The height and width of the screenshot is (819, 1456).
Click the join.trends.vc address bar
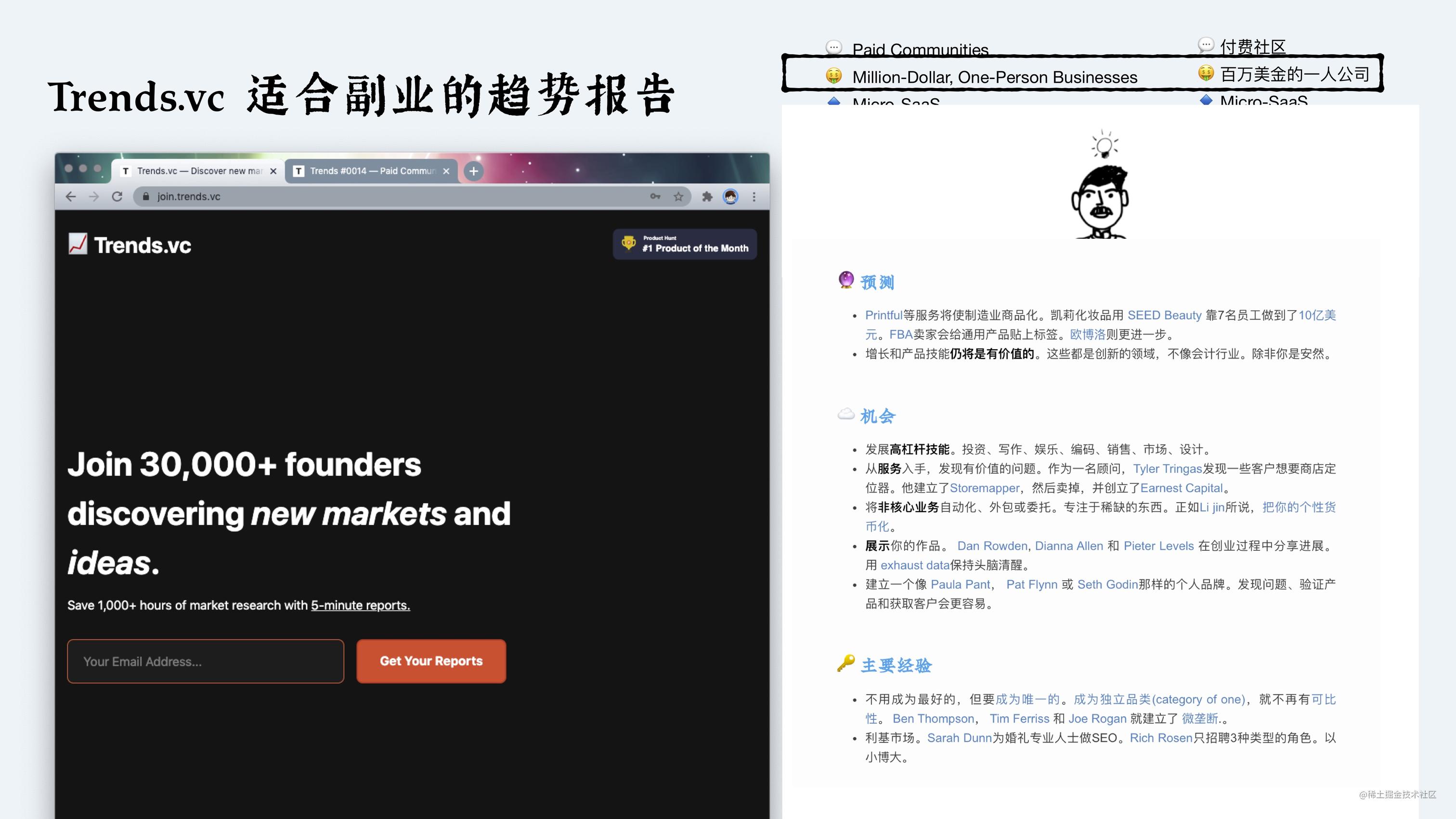(x=413, y=196)
